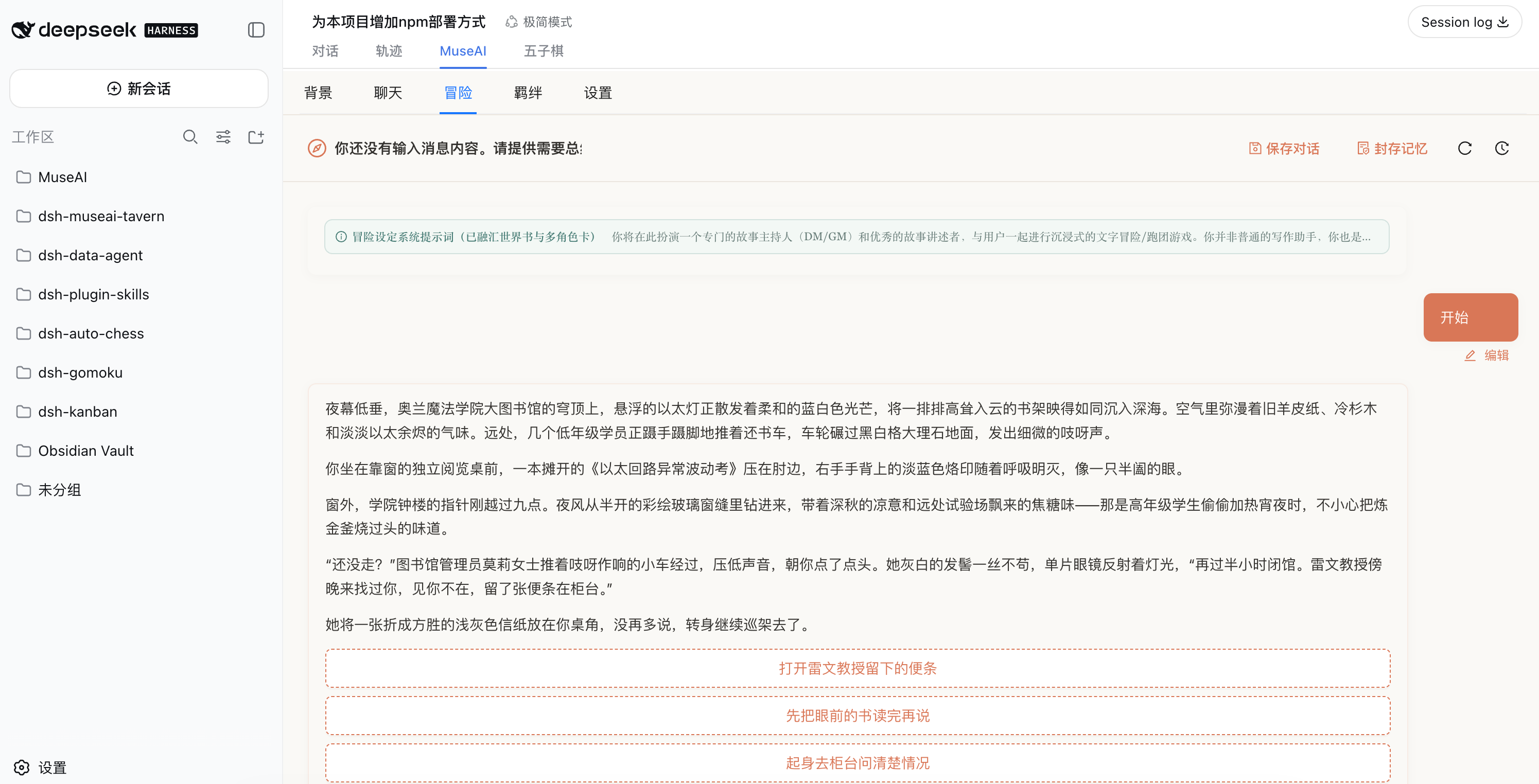Search the workspace list
The width and height of the screenshot is (1539, 784).
tap(190, 137)
